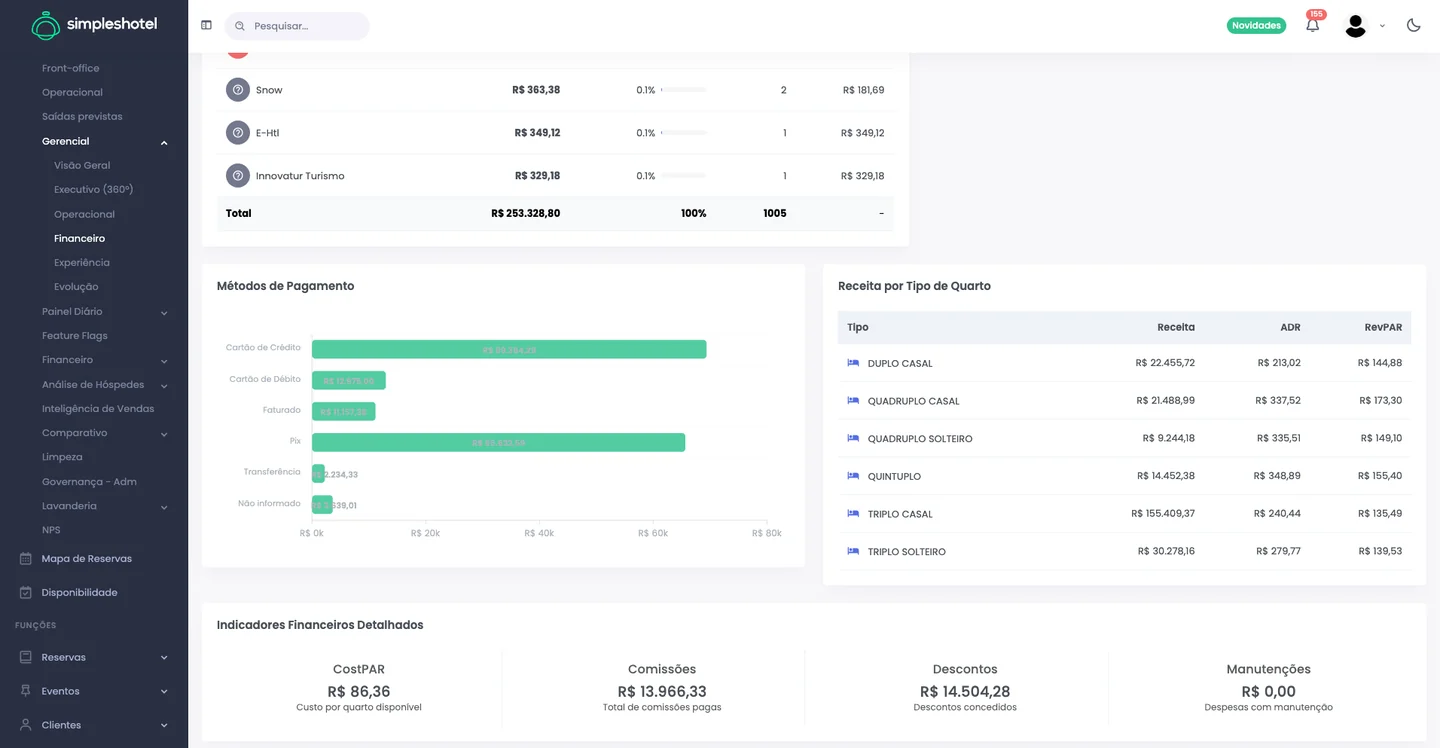Click the Receita column header
This screenshot has height=748, width=1440.
(x=1176, y=327)
